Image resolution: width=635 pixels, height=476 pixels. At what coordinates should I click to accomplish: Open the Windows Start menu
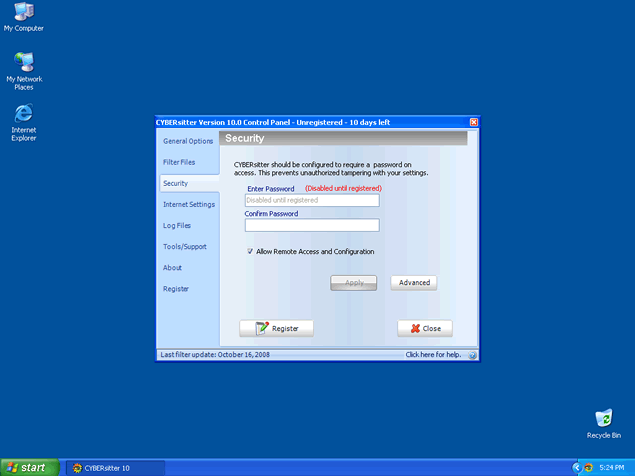[x=27, y=467]
